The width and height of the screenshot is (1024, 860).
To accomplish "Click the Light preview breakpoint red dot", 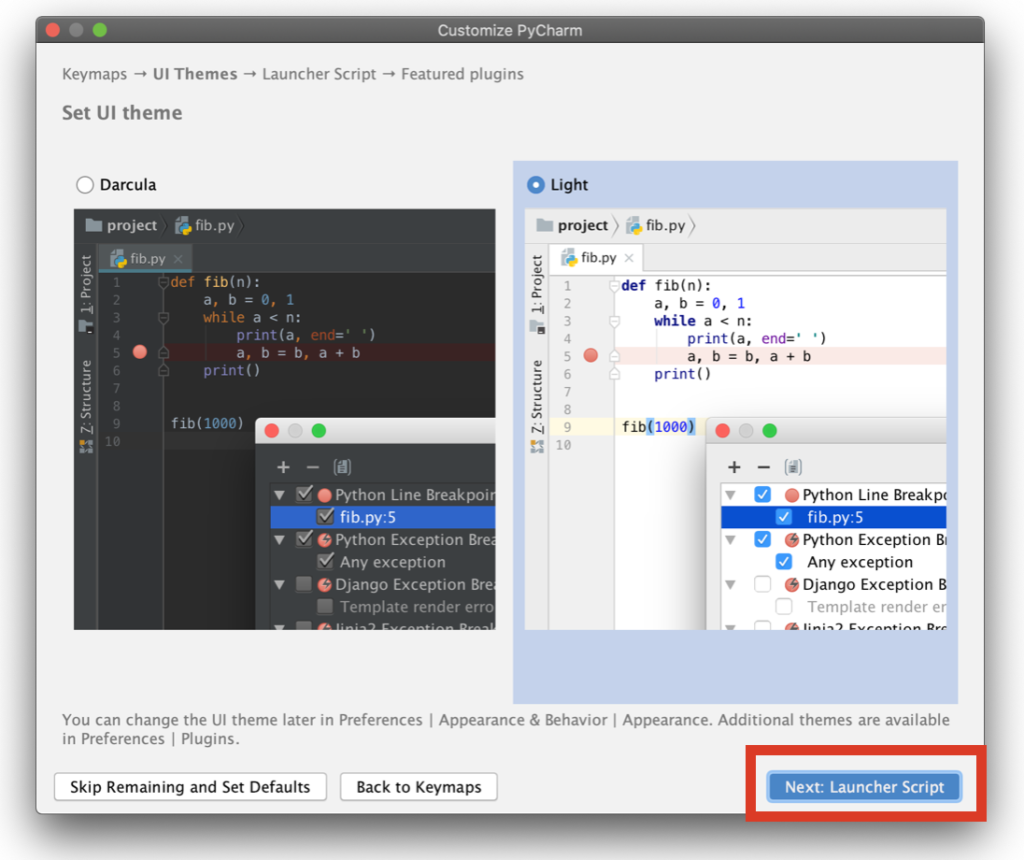I will (x=590, y=356).
